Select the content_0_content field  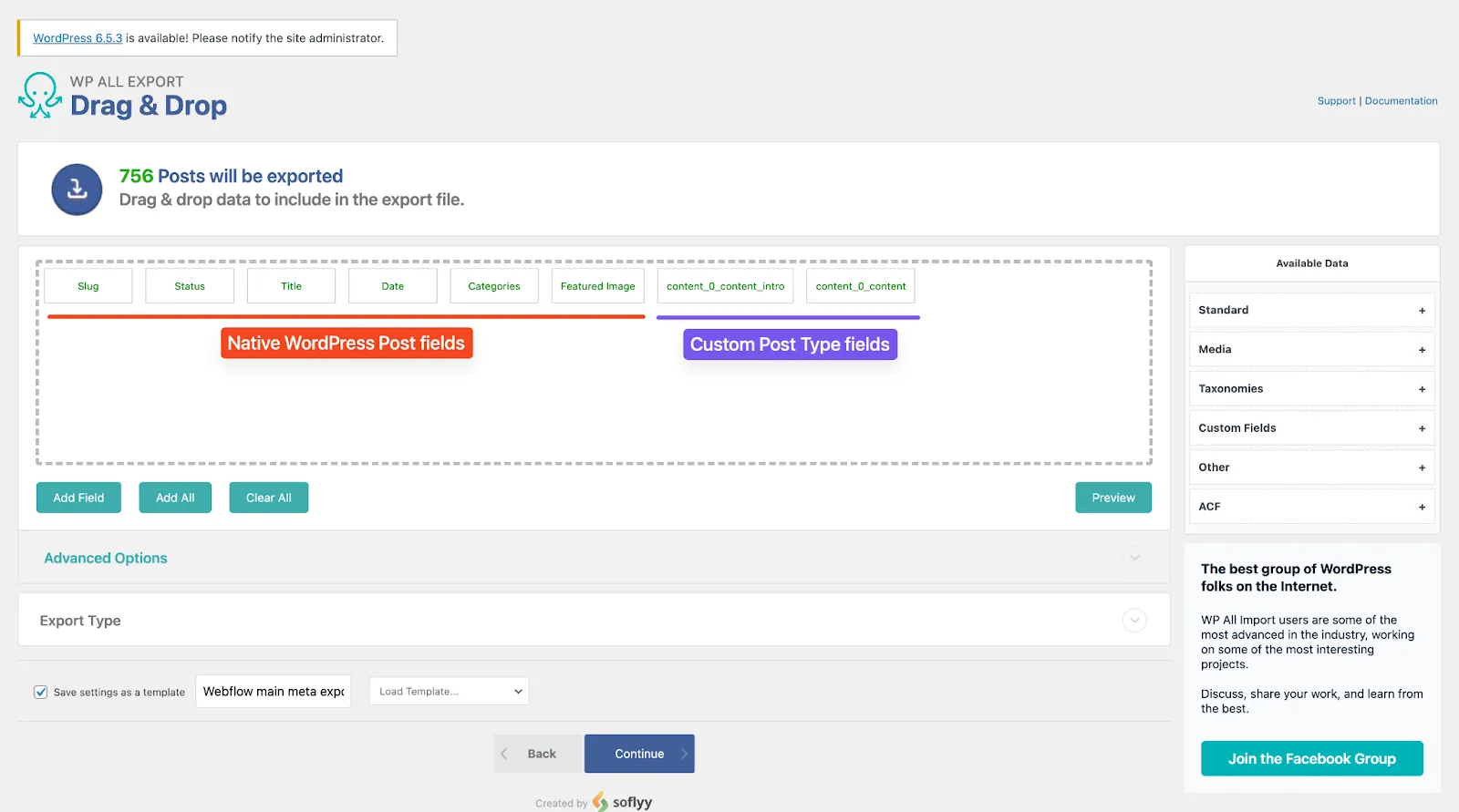pyautogui.click(x=861, y=286)
